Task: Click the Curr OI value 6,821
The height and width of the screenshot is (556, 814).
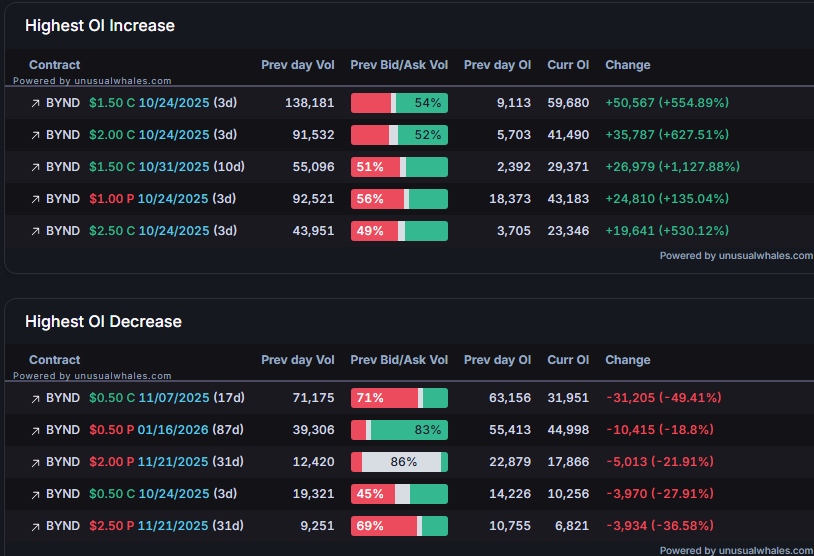Action: click(572, 526)
